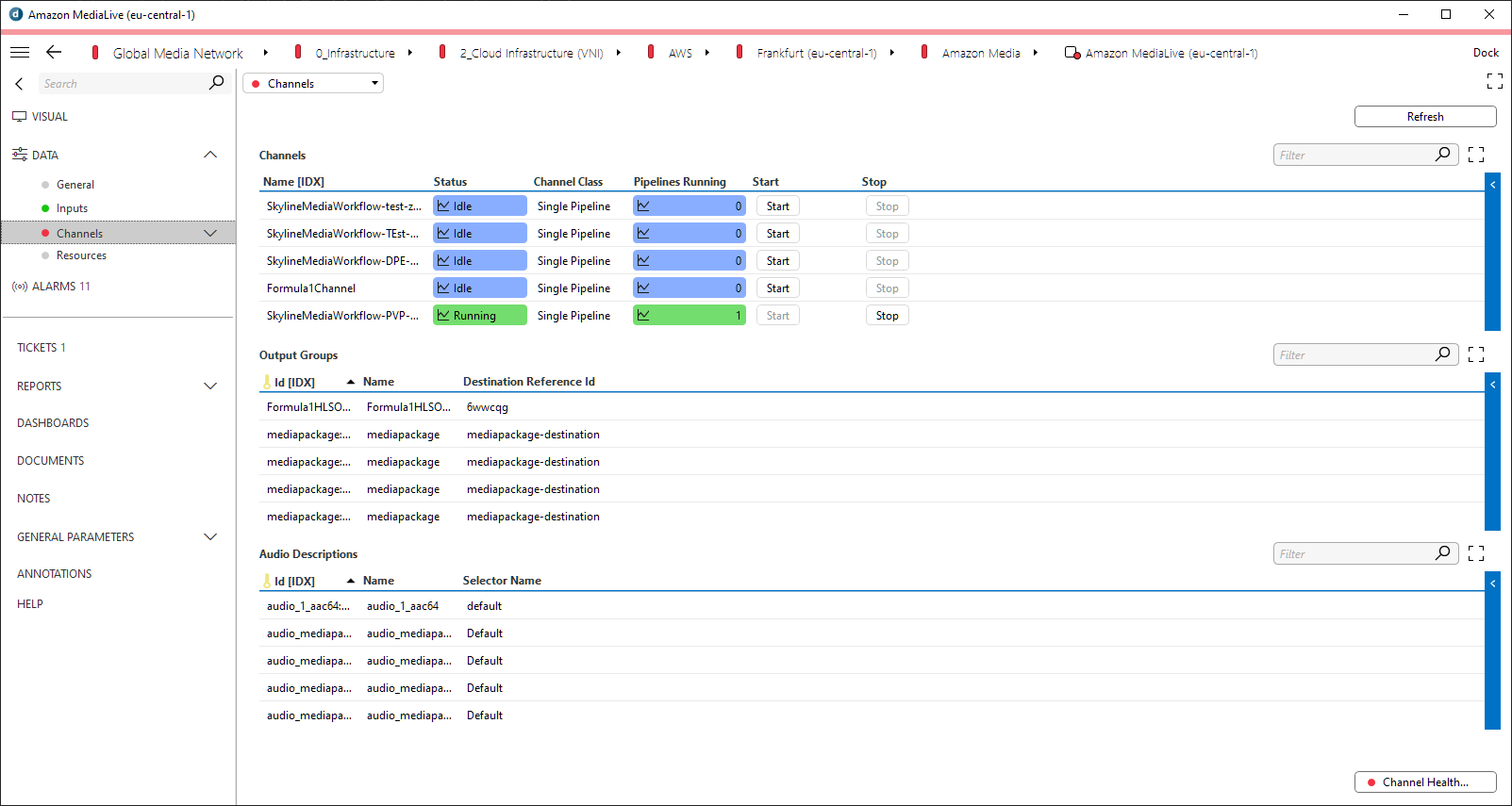
Task: Sort Output Groups by Name column
Action: click(378, 382)
